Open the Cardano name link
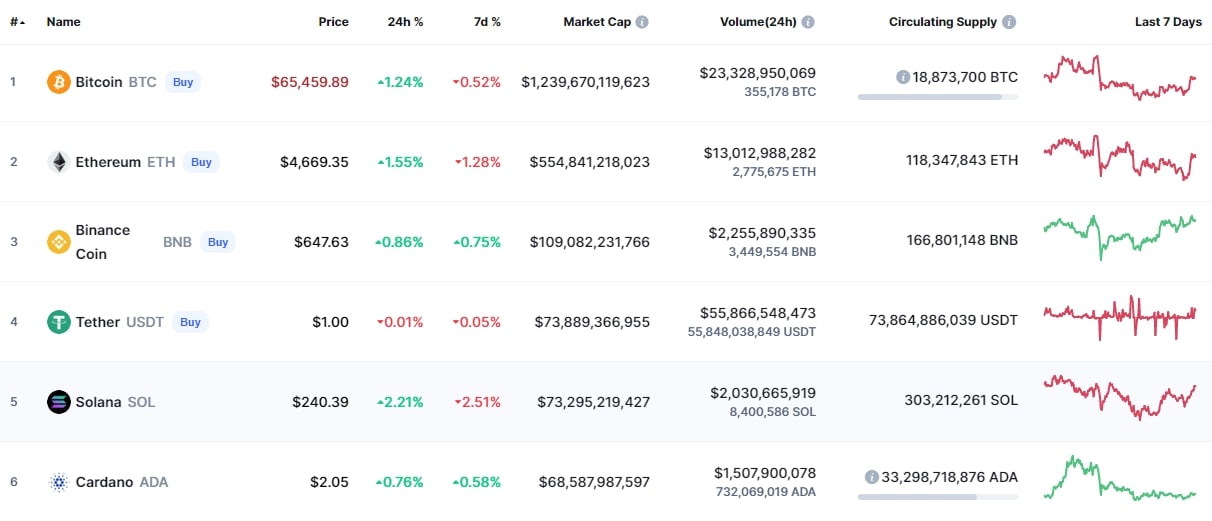This screenshot has width=1212, height=521. pos(104,482)
